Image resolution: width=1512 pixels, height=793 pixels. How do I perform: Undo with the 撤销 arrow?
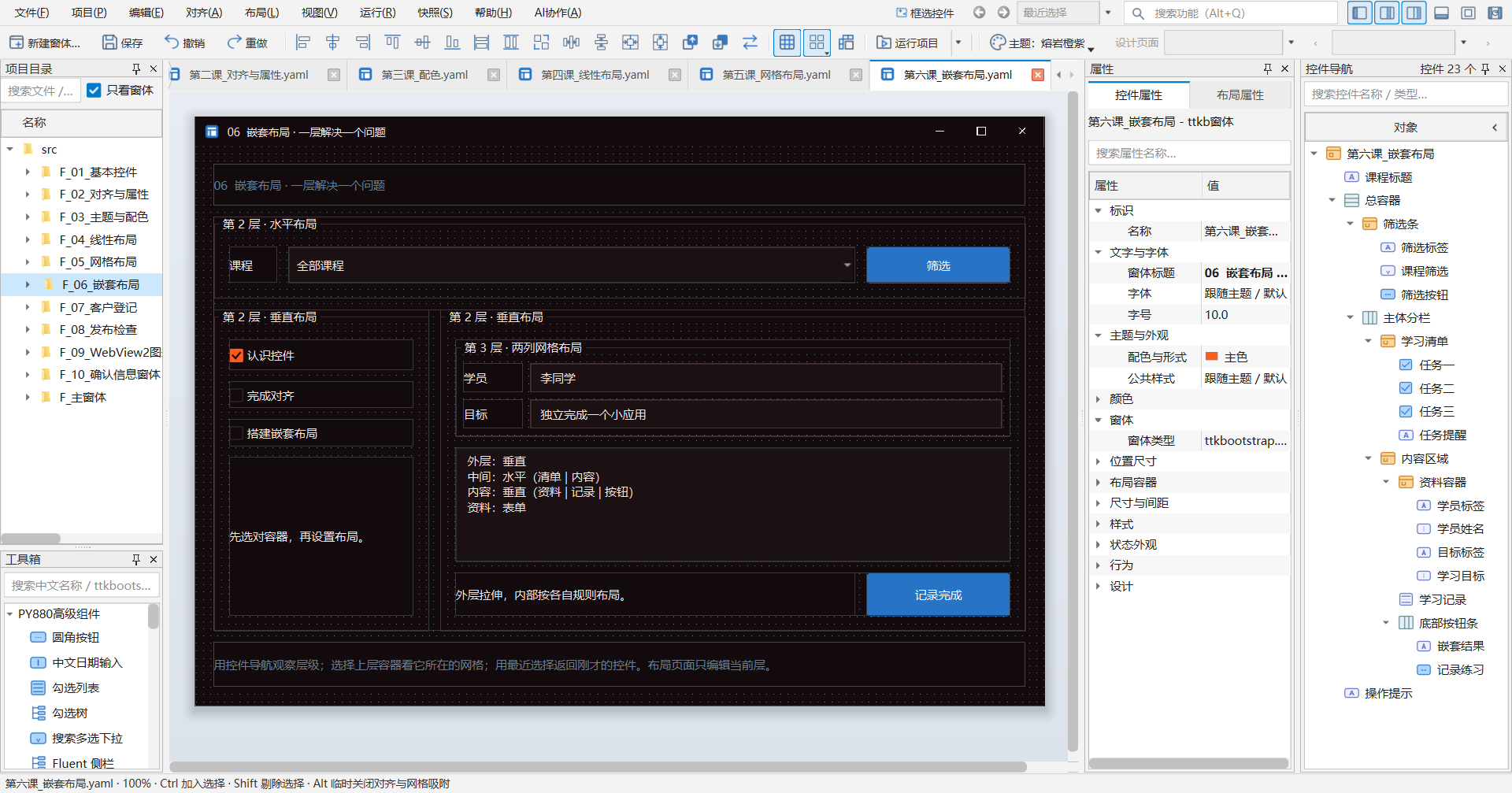point(184,43)
